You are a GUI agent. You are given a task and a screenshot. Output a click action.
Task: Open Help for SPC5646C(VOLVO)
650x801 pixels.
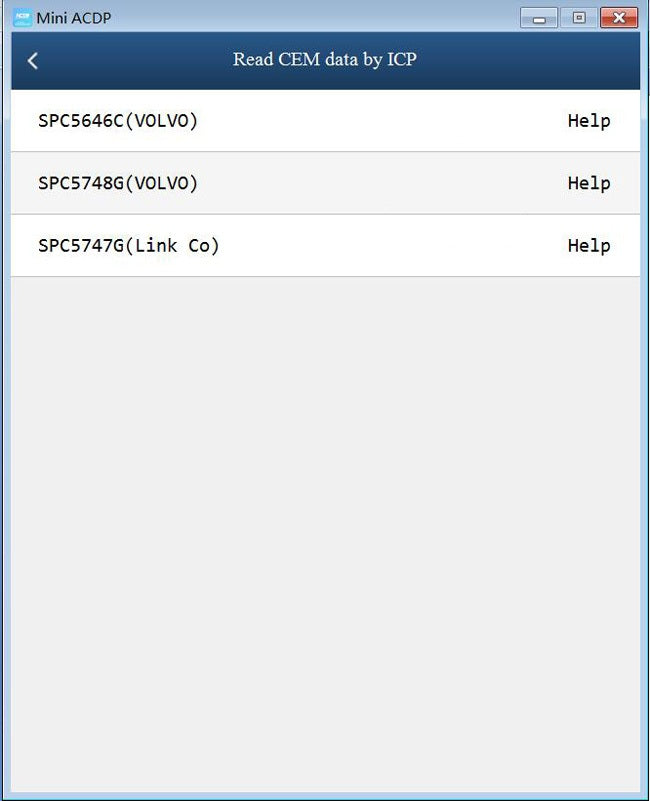[588, 121]
